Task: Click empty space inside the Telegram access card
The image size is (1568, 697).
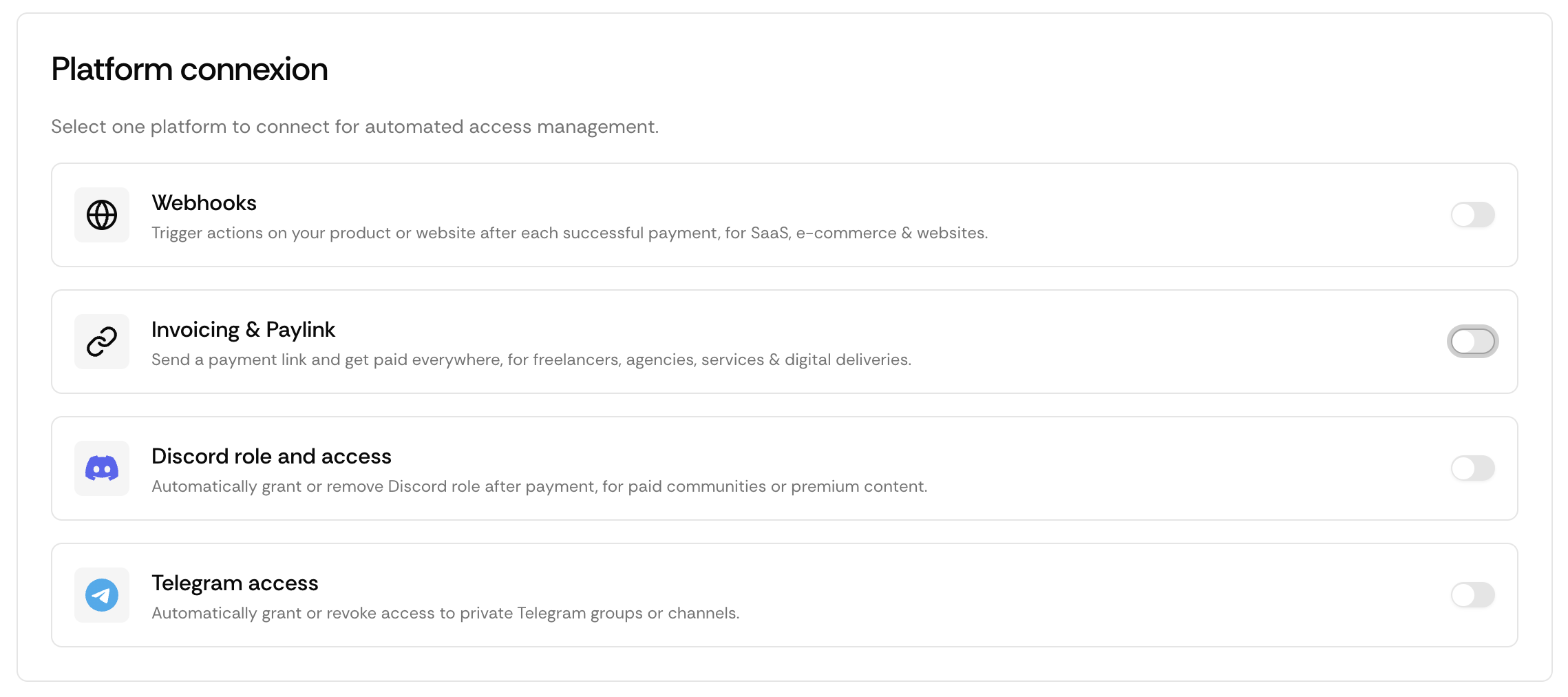Action: pyautogui.click(x=1101, y=595)
